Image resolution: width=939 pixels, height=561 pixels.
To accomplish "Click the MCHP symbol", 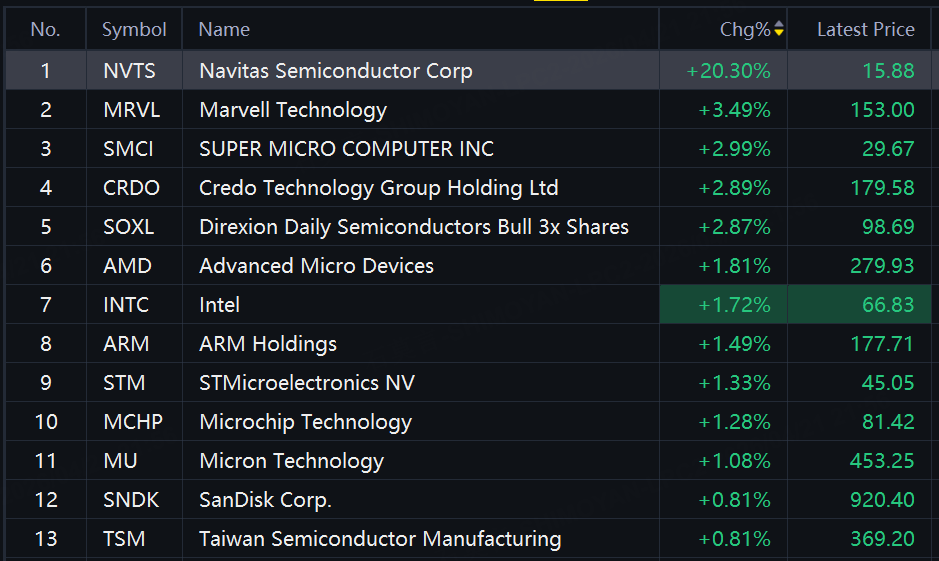I will coord(132,422).
